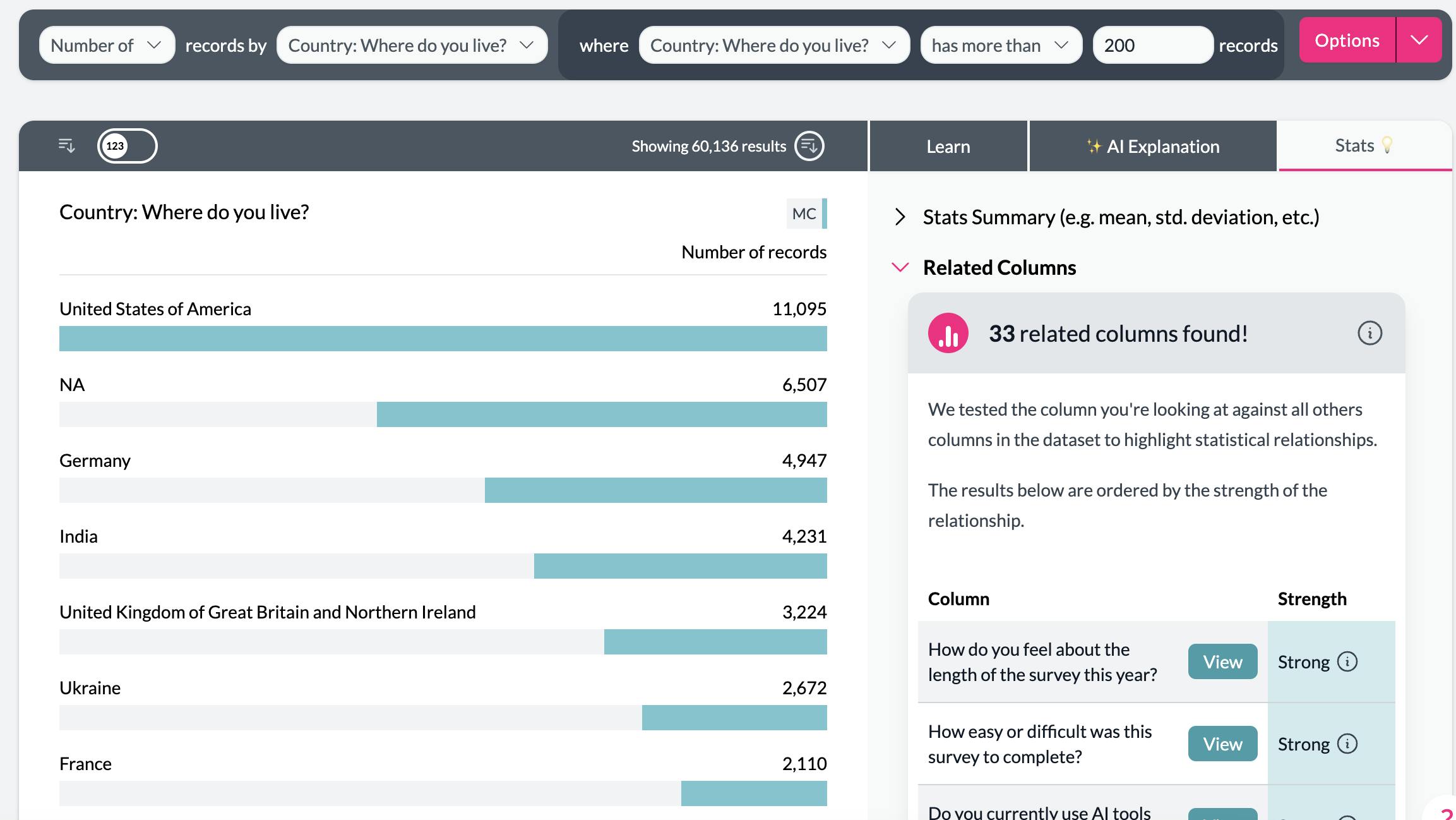Click info icon beside related columns found

pos(1369,333)
